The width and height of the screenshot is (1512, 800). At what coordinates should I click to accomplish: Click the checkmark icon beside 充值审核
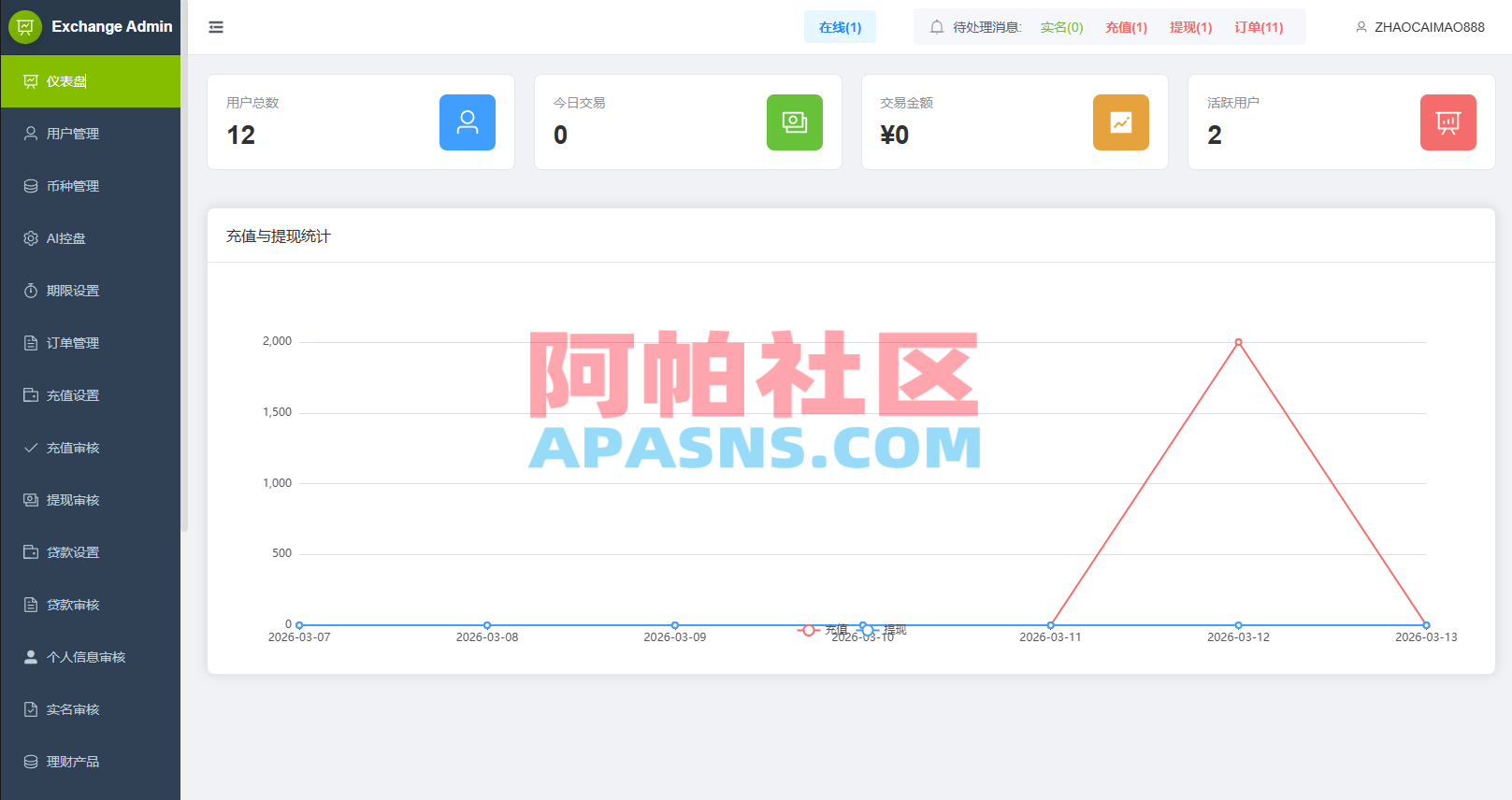click(x=31, y=448)
